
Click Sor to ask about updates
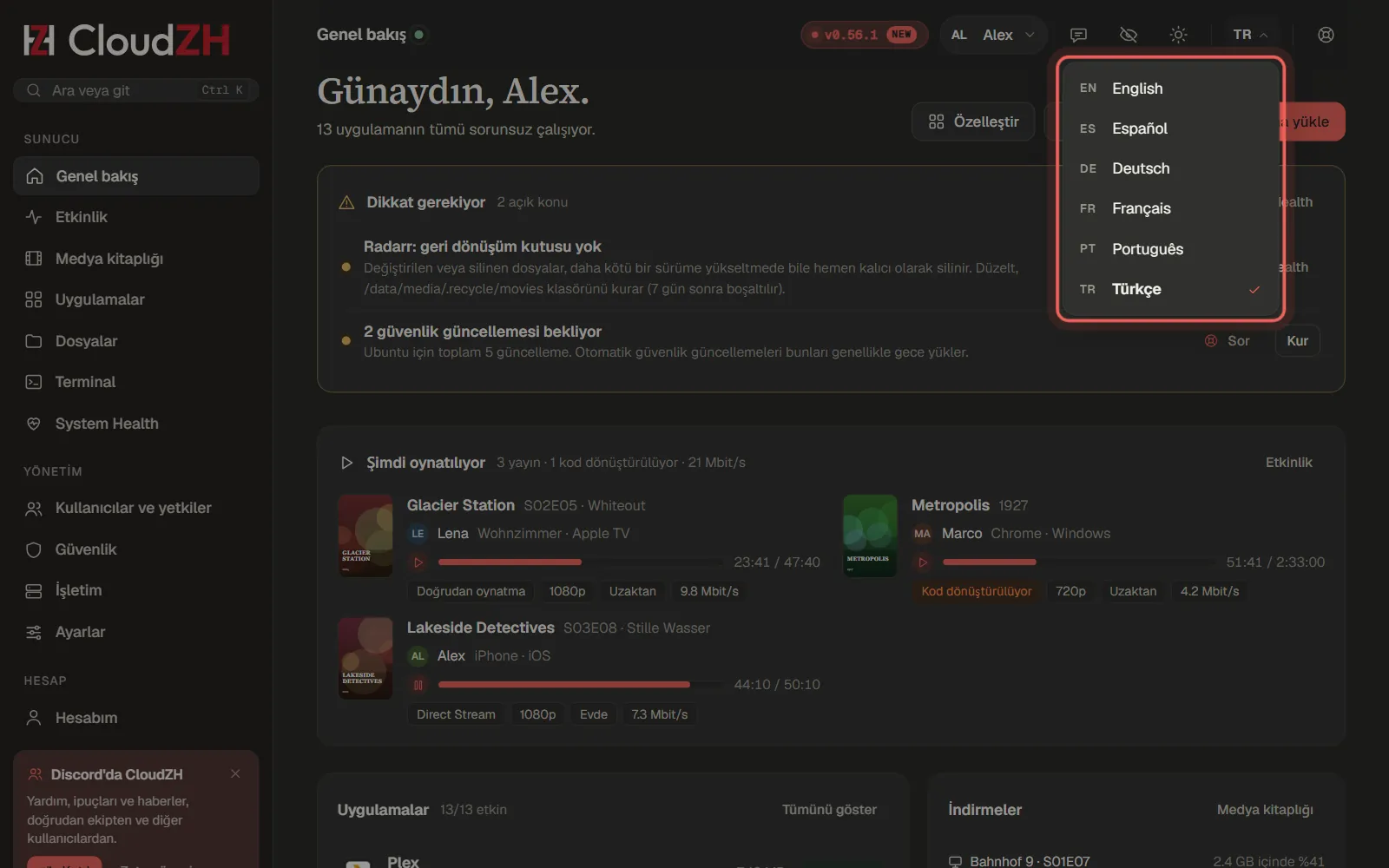click(x=1228, y=341)
